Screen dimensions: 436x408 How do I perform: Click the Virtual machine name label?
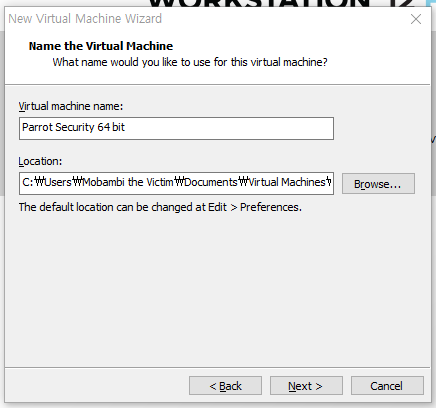coord(71,106)
